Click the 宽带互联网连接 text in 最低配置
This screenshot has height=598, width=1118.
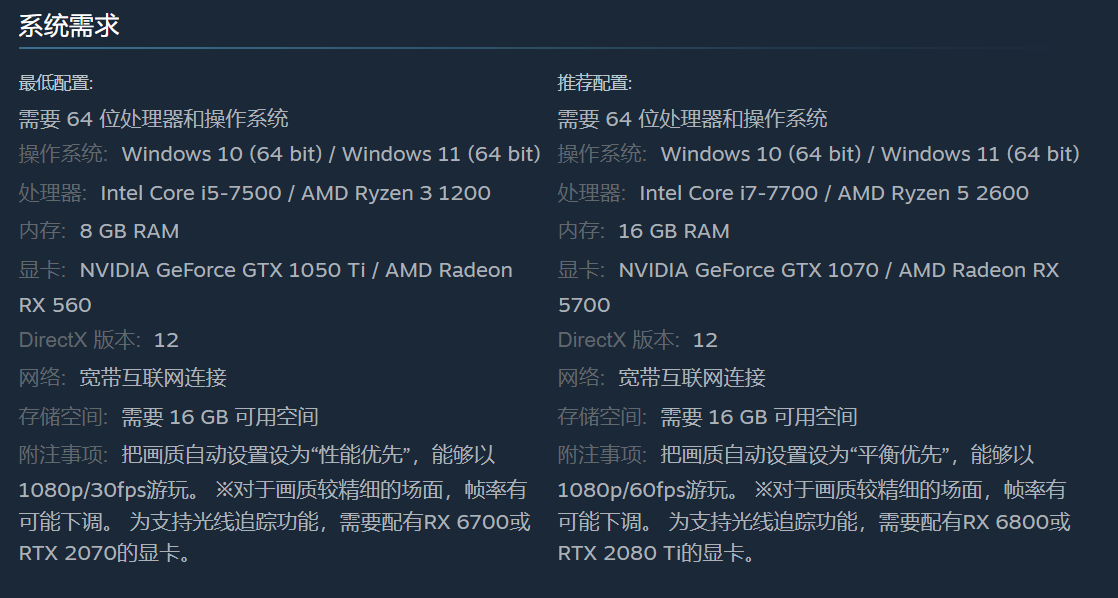(x=153, y=378)
